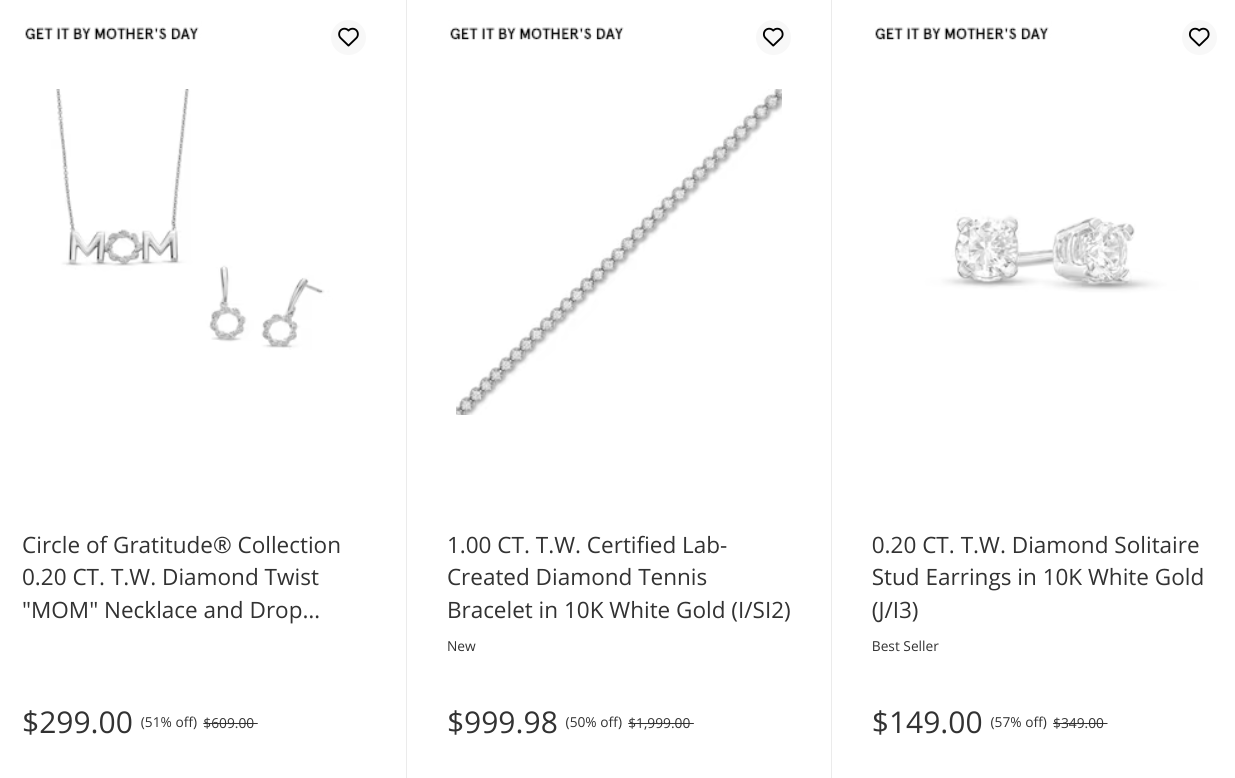Click the $299.00 sale price
The width and height of the screenshot is (1235, 778).
[x=77, y=721]
